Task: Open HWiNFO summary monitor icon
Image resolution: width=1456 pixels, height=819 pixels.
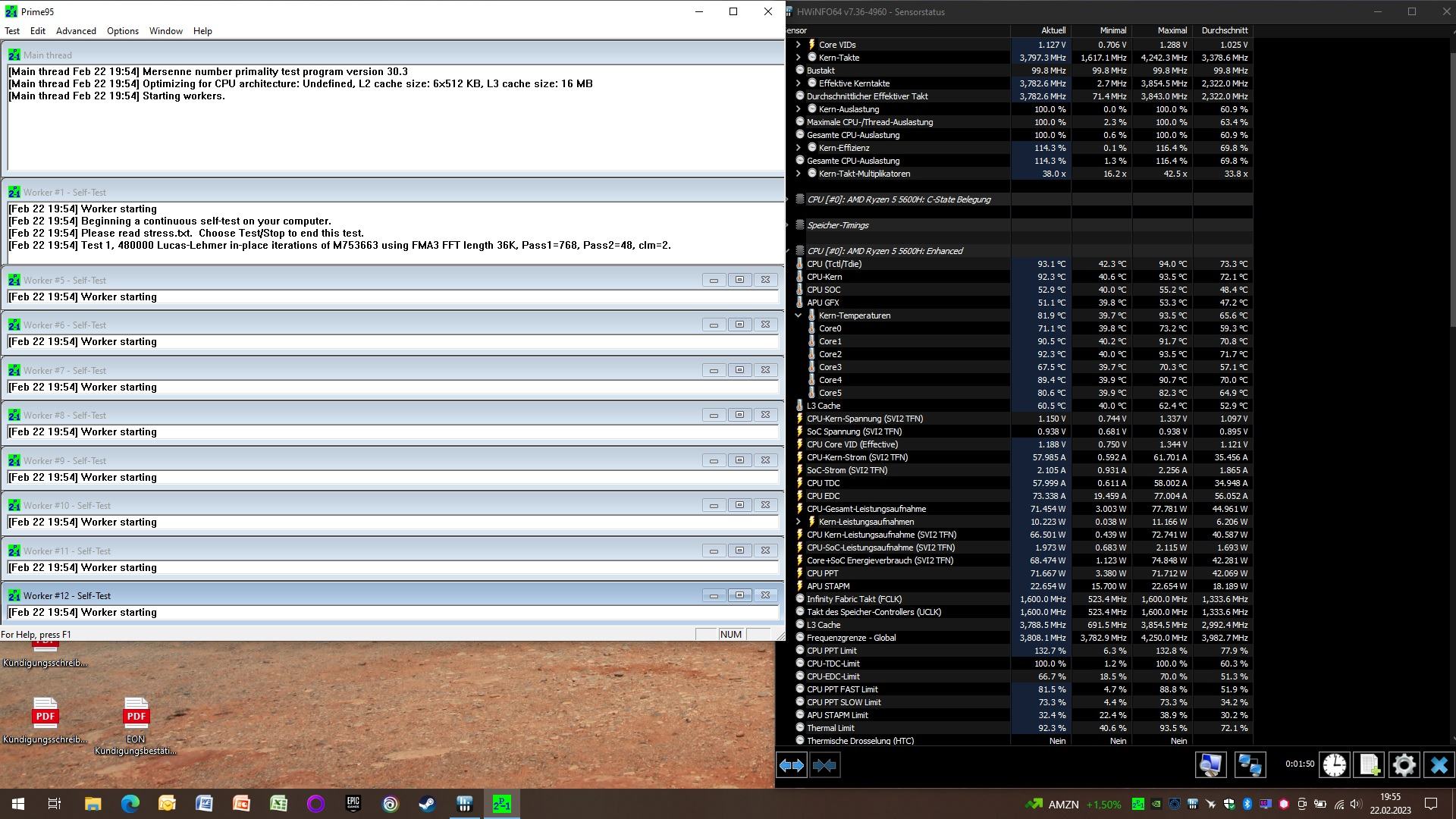Action: [x=1211, y=764]
